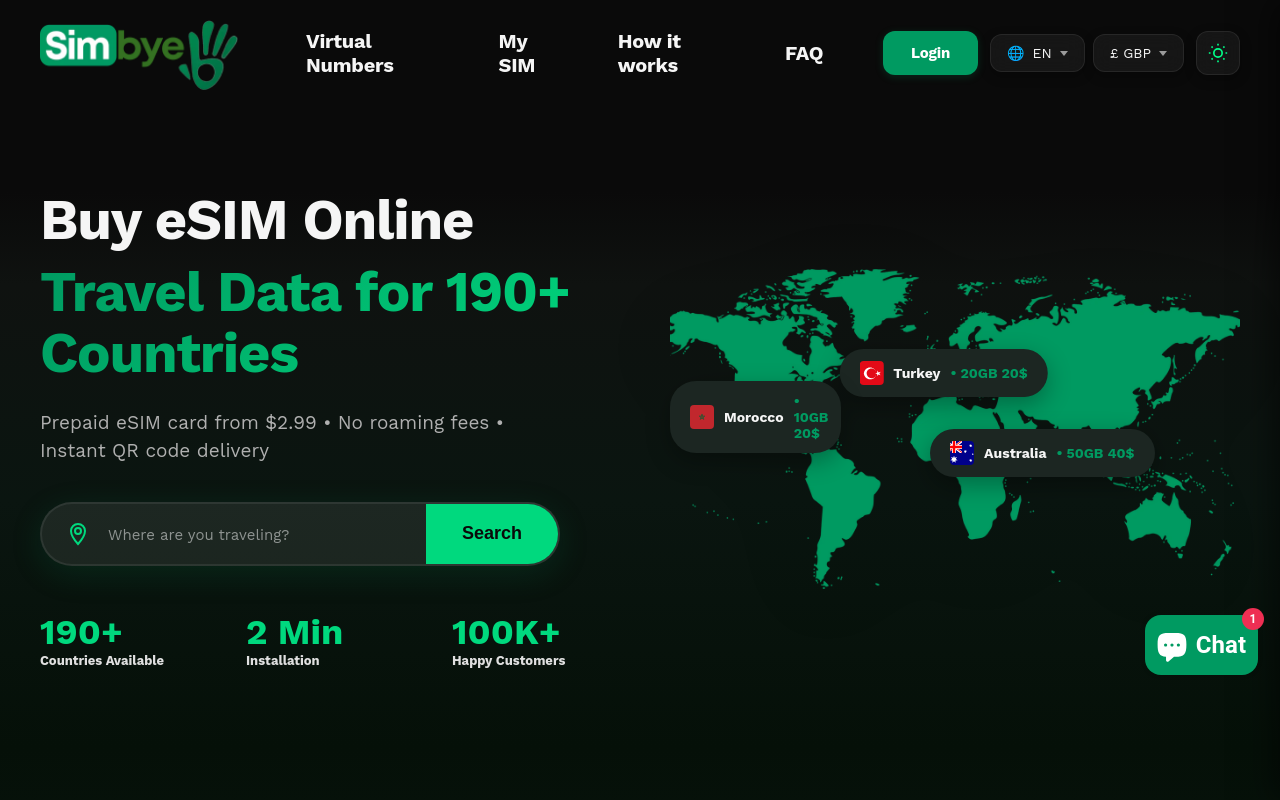Screen dimensions: 1280x800
Task: Click the Australia flag icon
Action: pyautogui.click(x=961, y=453)
